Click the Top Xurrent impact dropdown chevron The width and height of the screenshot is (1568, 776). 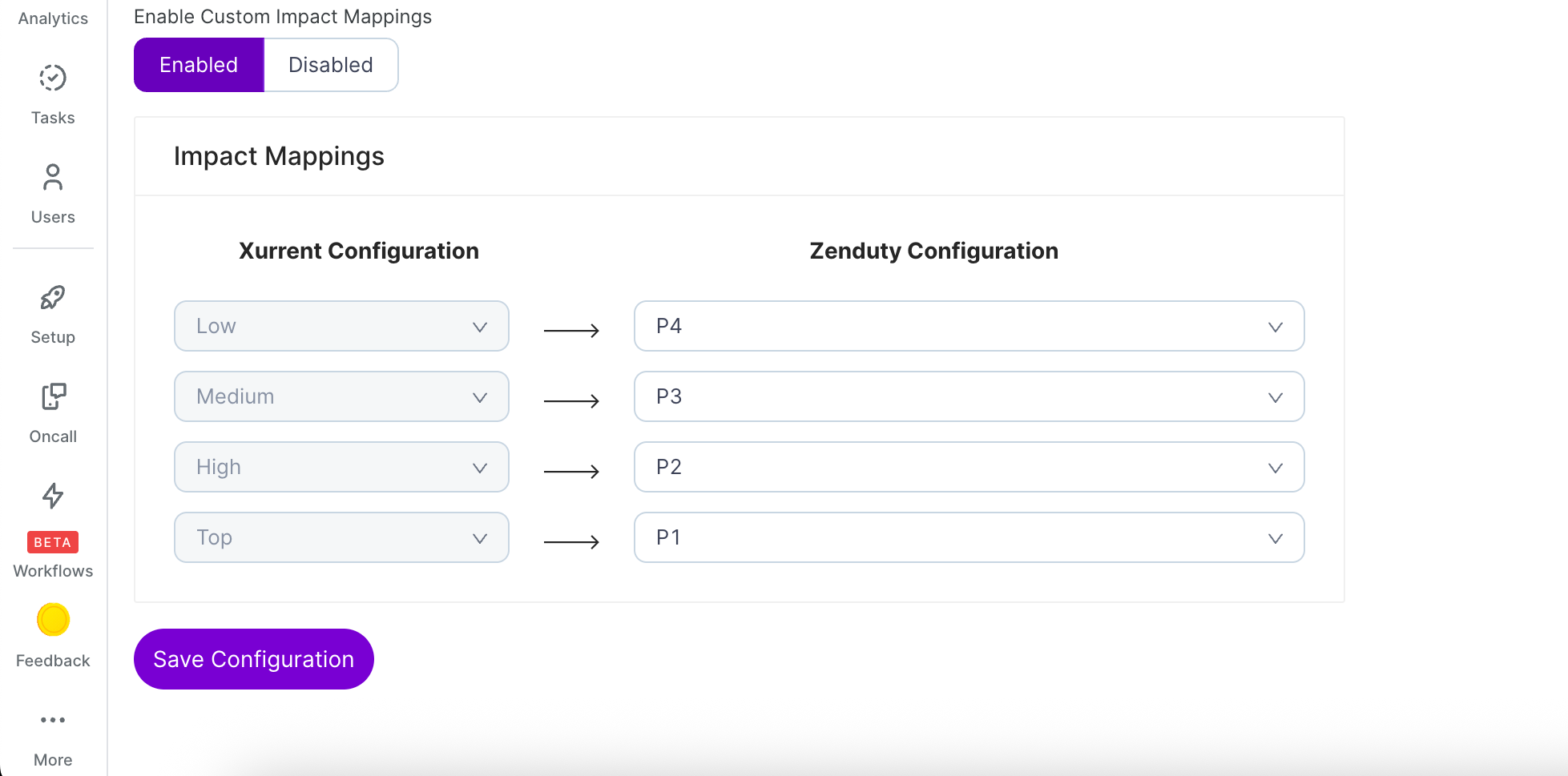point(480,539)
